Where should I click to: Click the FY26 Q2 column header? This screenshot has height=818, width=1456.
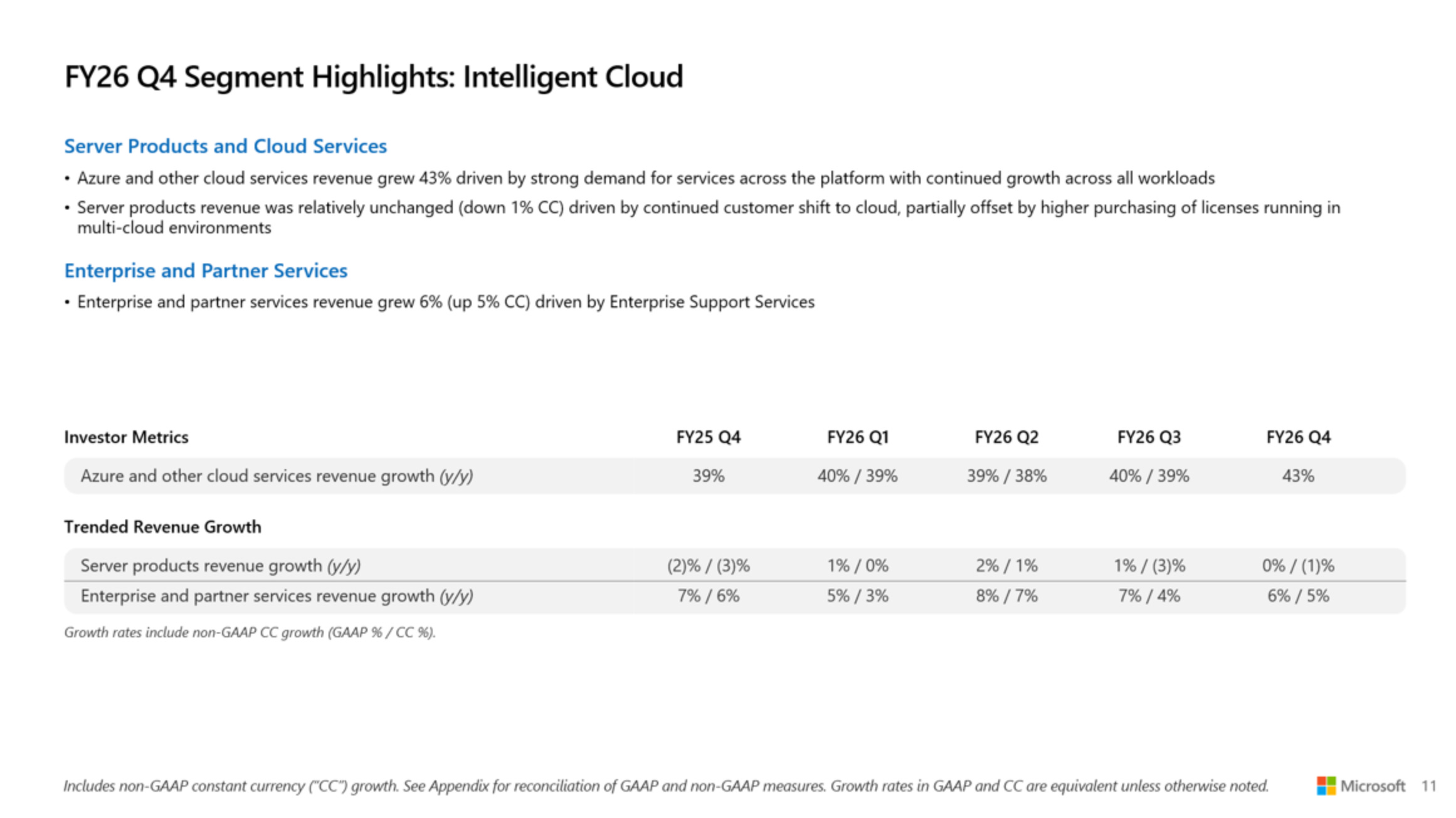click(1006, 437)
